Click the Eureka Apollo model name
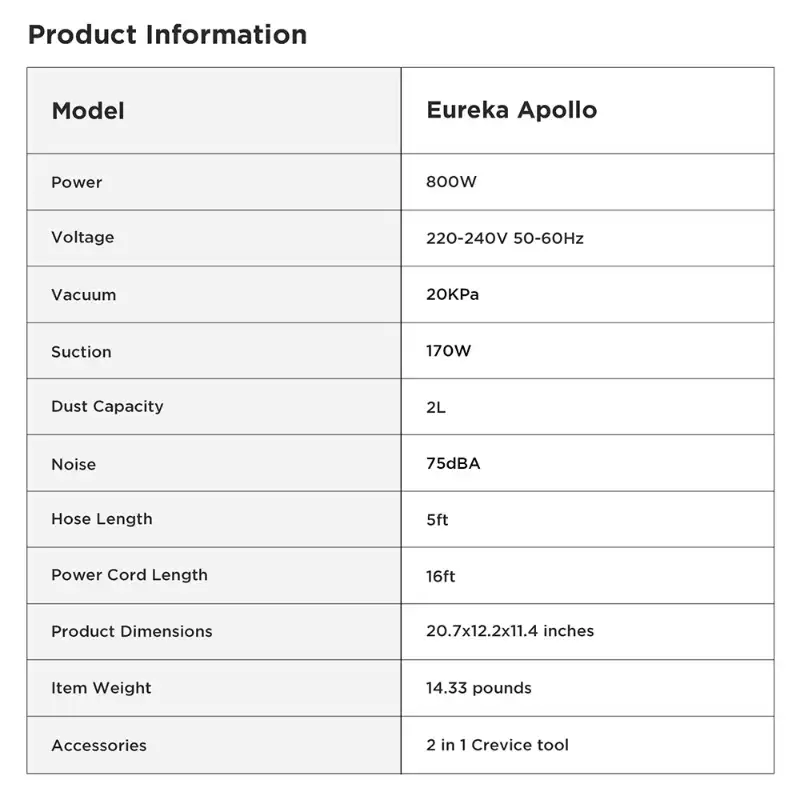 512,110
